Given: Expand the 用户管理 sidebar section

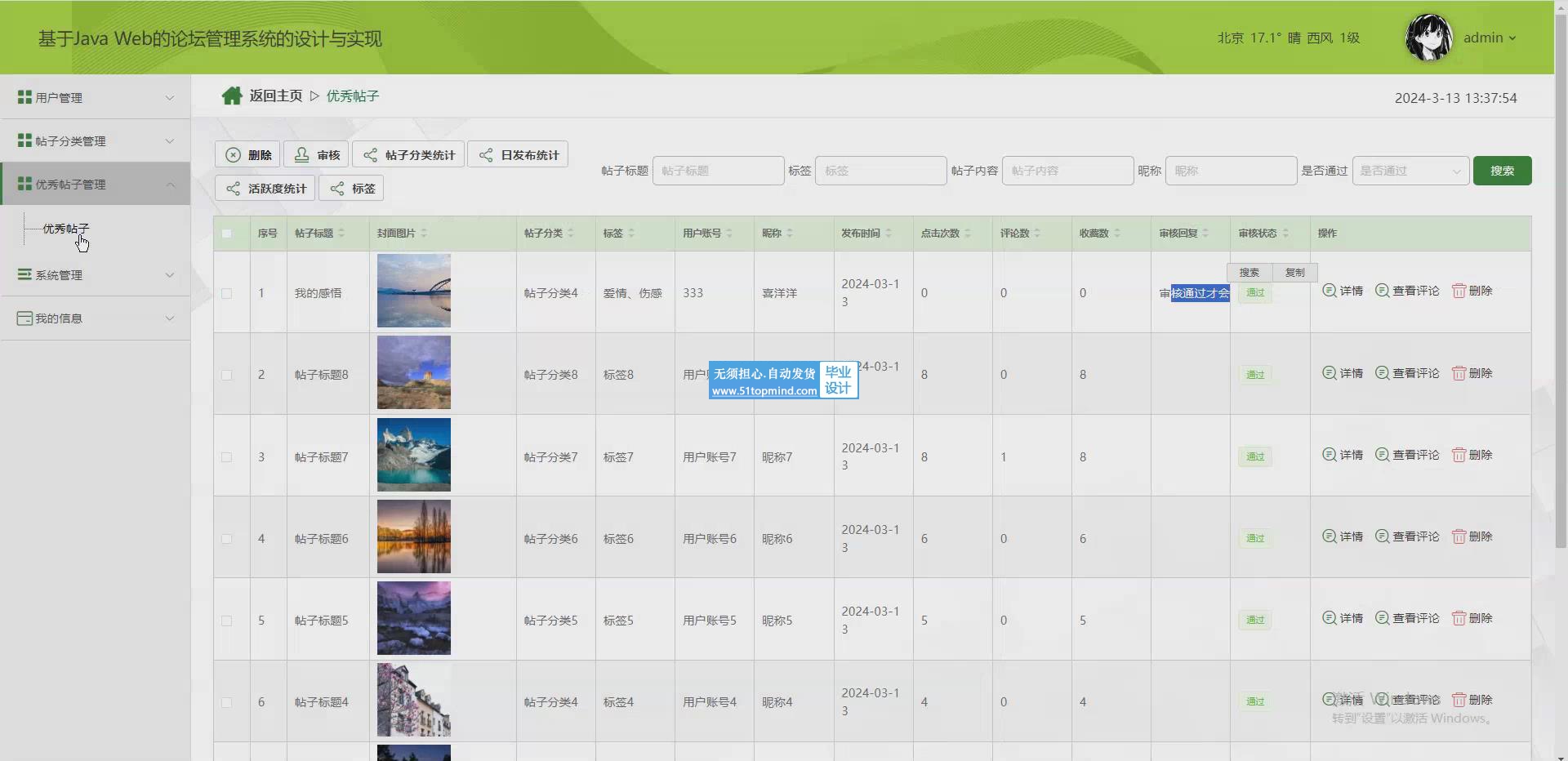Looking at the screenshot, I should tap(96, 97).
